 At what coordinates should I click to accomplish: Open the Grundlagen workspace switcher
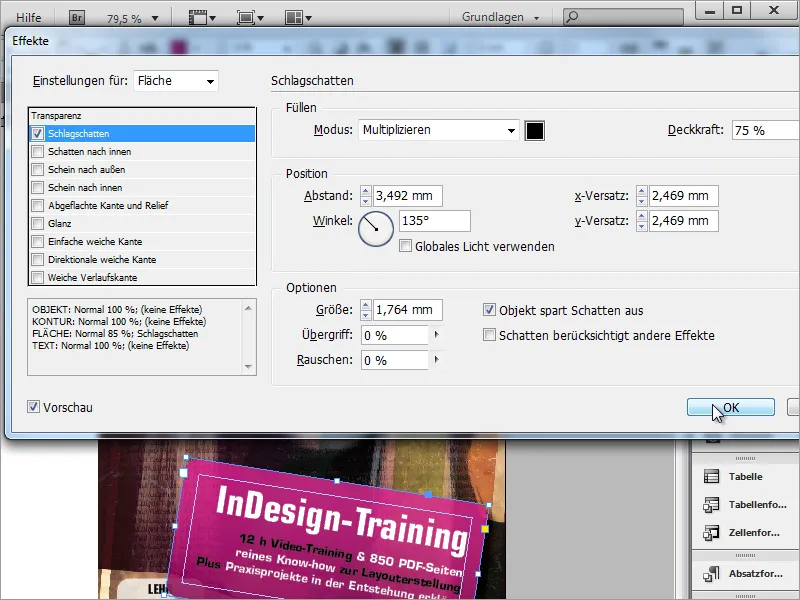[500, 17]
